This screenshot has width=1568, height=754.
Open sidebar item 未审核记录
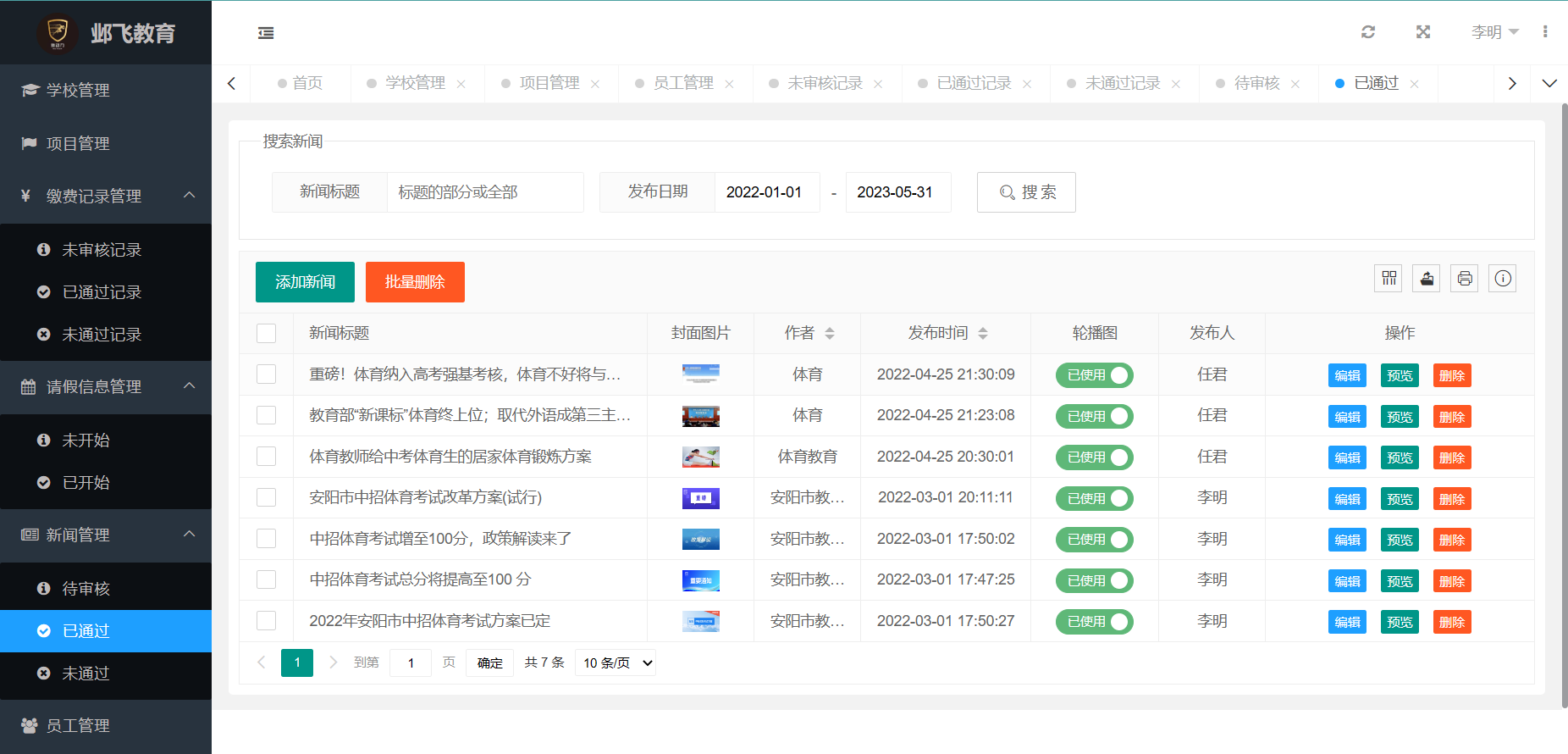(x=106, y=250)
